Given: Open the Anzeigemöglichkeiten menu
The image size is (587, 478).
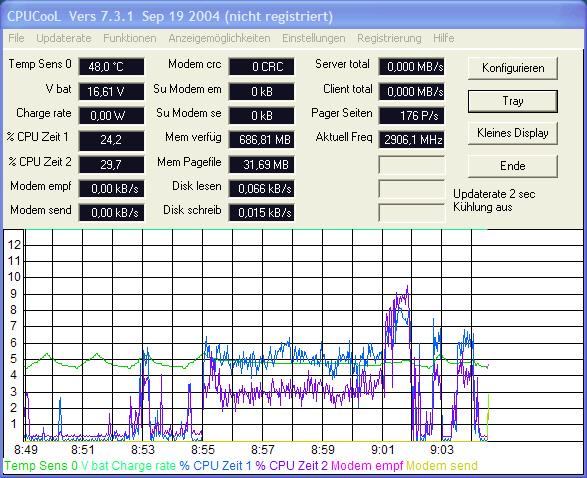Looking at the screenshot, I should click(219, 38).
